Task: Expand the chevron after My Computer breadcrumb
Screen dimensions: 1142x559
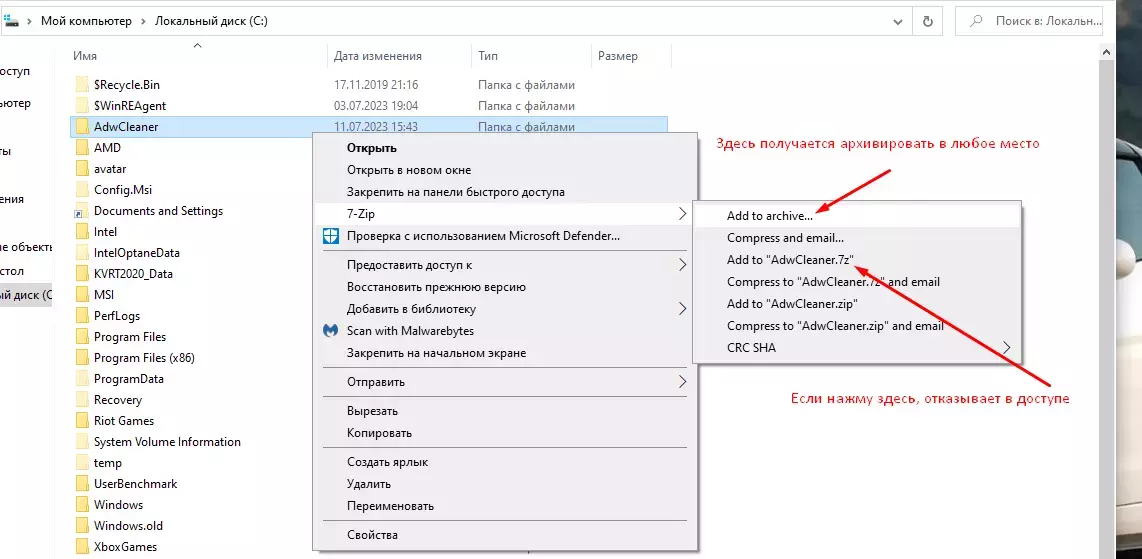Action: (143, 21)
